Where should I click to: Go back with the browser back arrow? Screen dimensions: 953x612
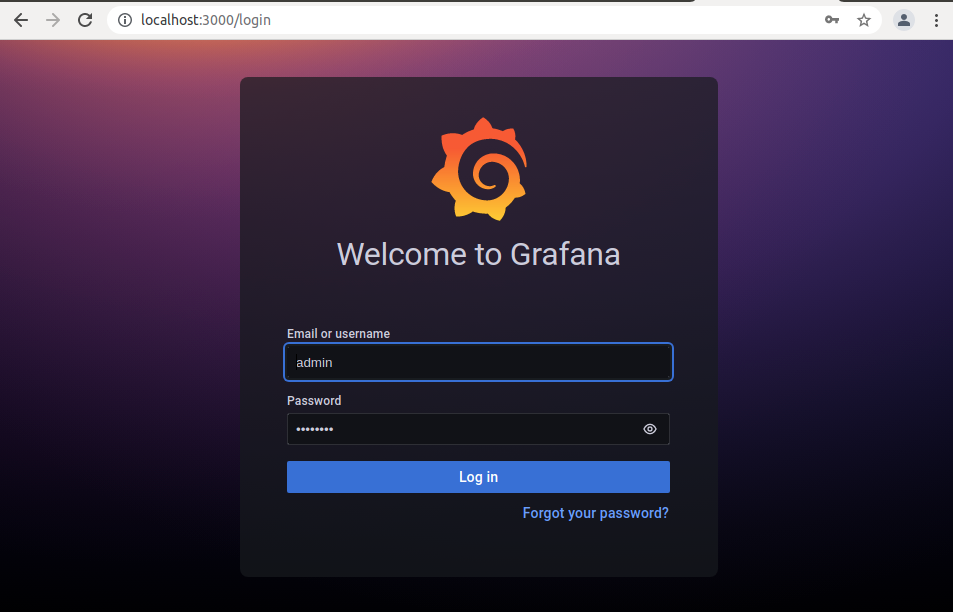(21, 20)
